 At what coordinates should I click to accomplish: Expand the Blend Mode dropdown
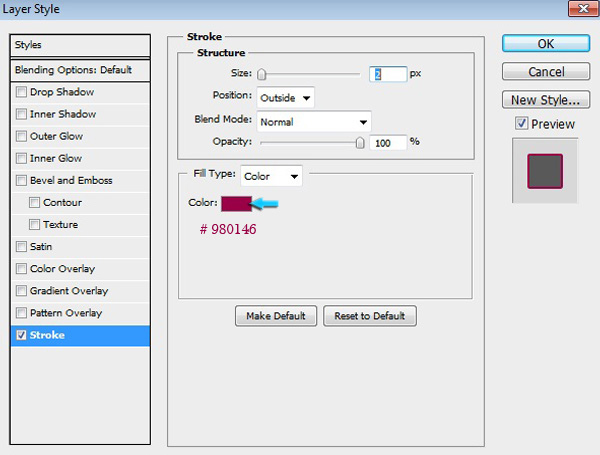[313, 121]
